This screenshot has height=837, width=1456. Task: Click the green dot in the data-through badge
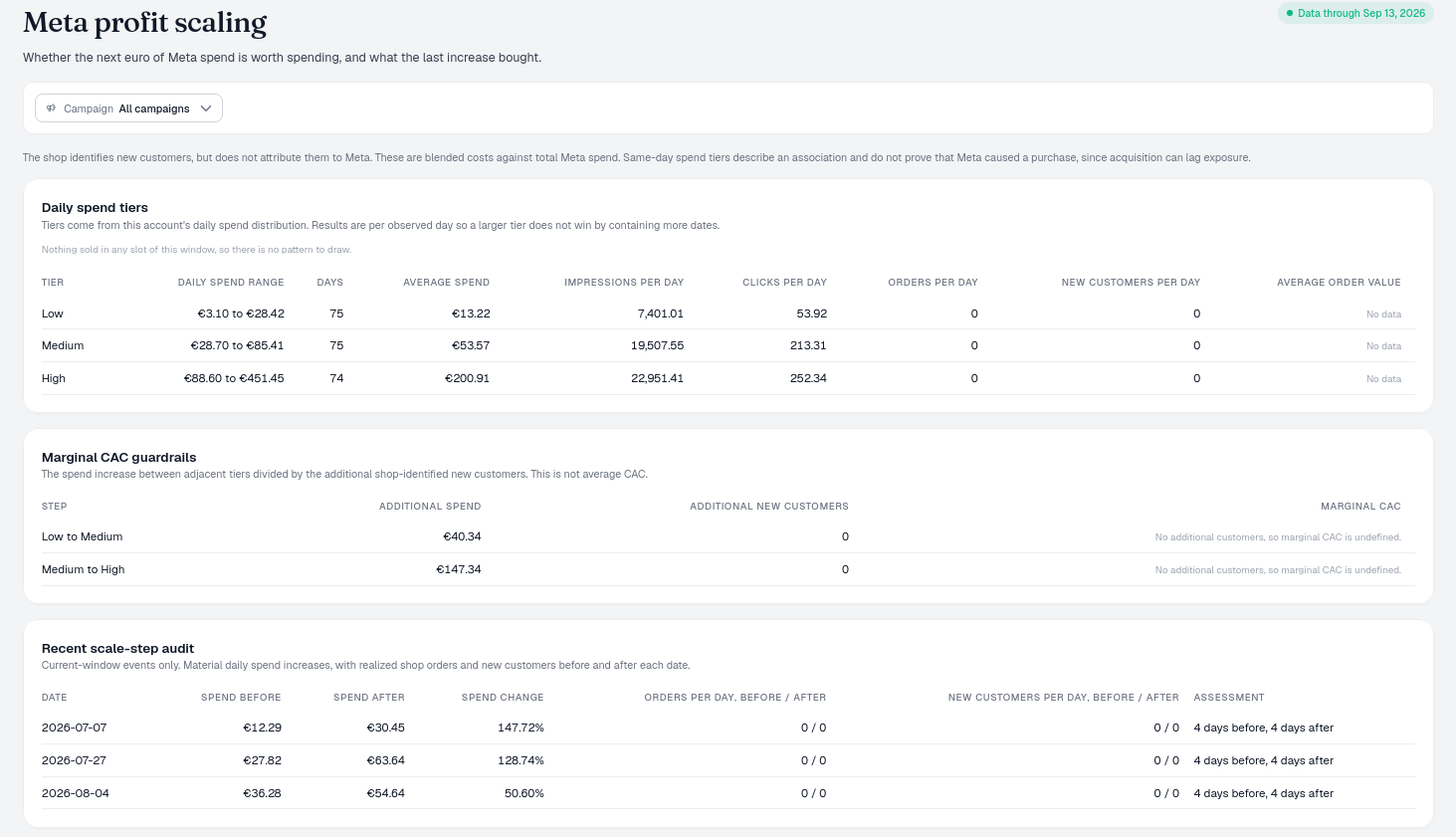pyautogui.click(x=1290, y=14)
